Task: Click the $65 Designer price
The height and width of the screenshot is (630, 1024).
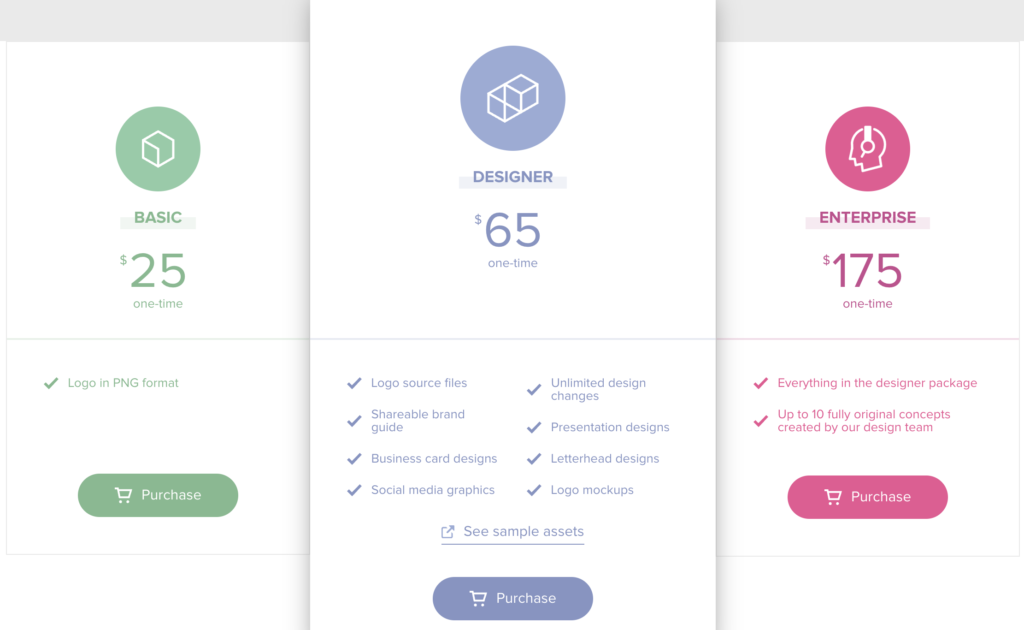Action: [508, 230]
